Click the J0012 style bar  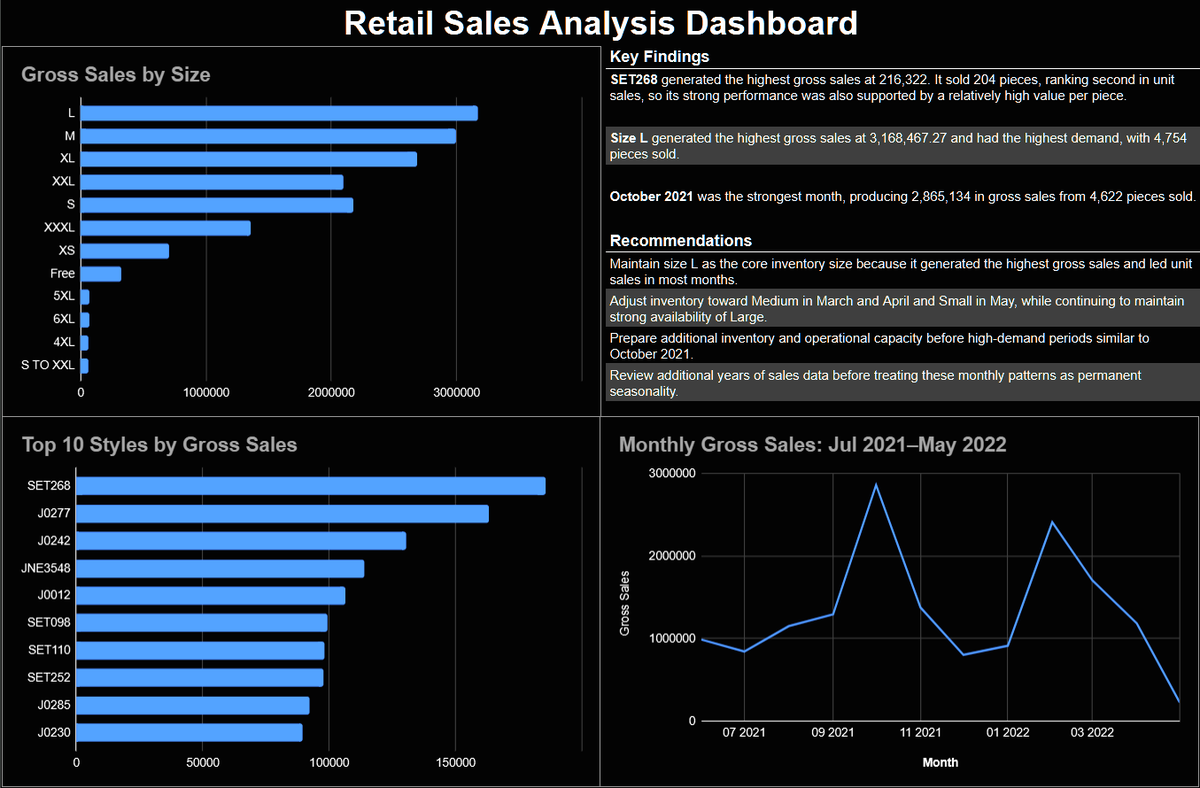pyautogui.click(x=211, y=596)
